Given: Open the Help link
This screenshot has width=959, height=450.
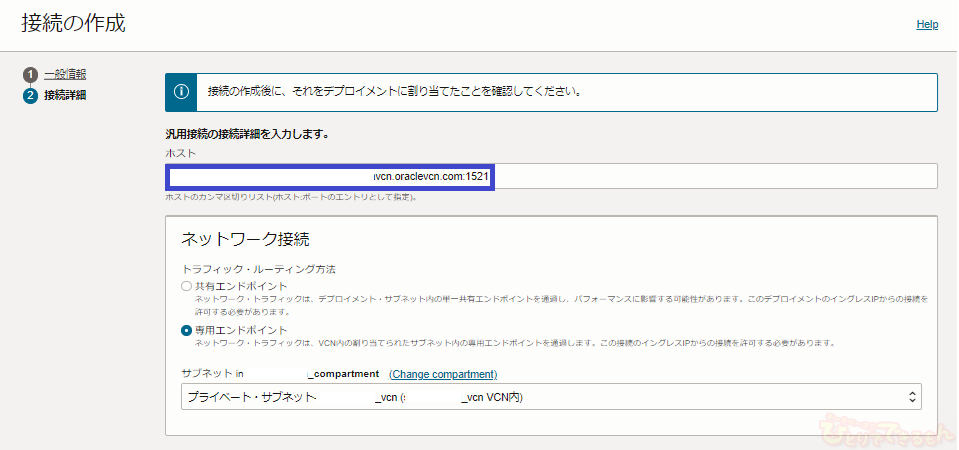Looking at the screenshot, I should point(927,24).
